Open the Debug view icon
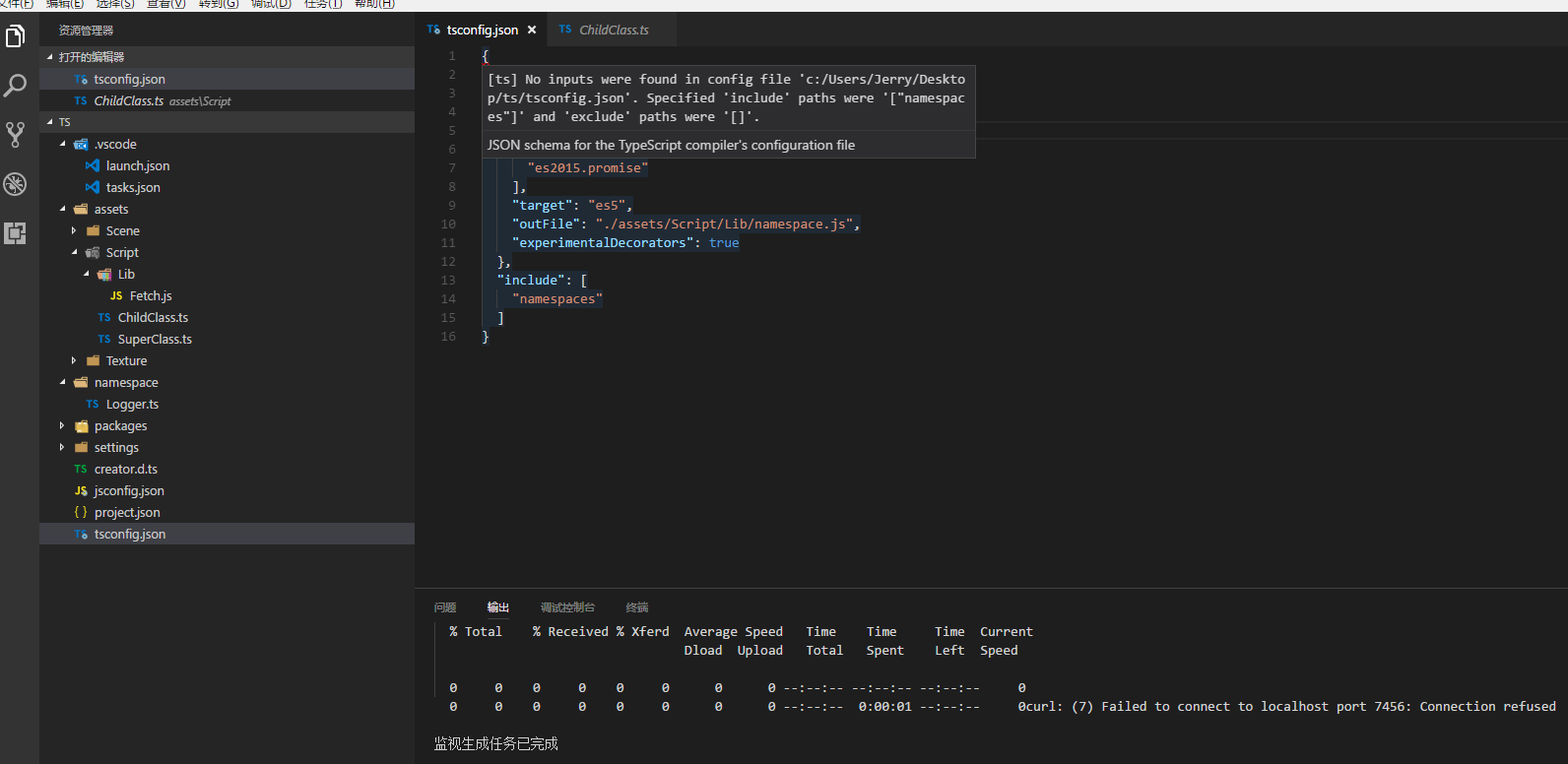This screenshot has width=1568, height=764. pos(16,184)
